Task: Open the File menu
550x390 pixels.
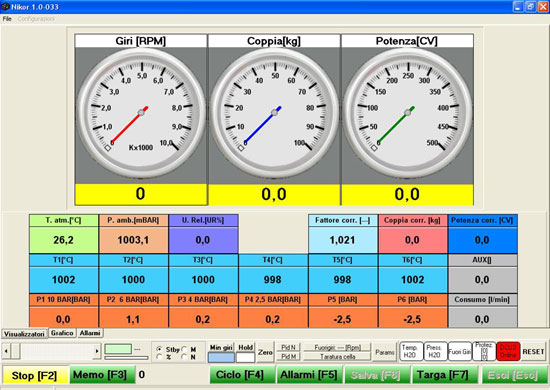Action: pyautogui.click(x=7, y=19)
